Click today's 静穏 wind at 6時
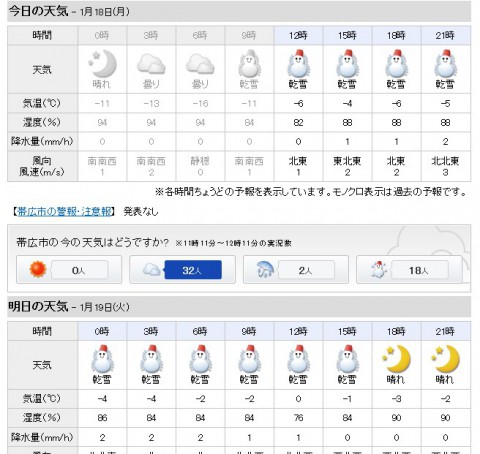The width and height of the screenshot is (480, 454). [x=200, y=161]
